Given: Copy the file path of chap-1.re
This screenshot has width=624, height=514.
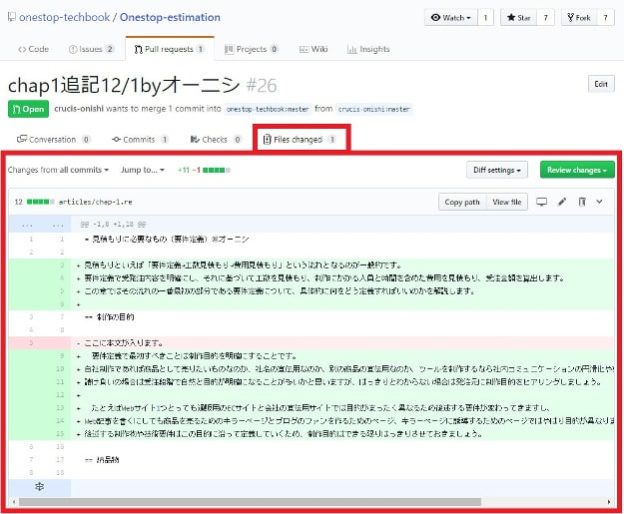Looking at the screenshot, I should (462, 202).
